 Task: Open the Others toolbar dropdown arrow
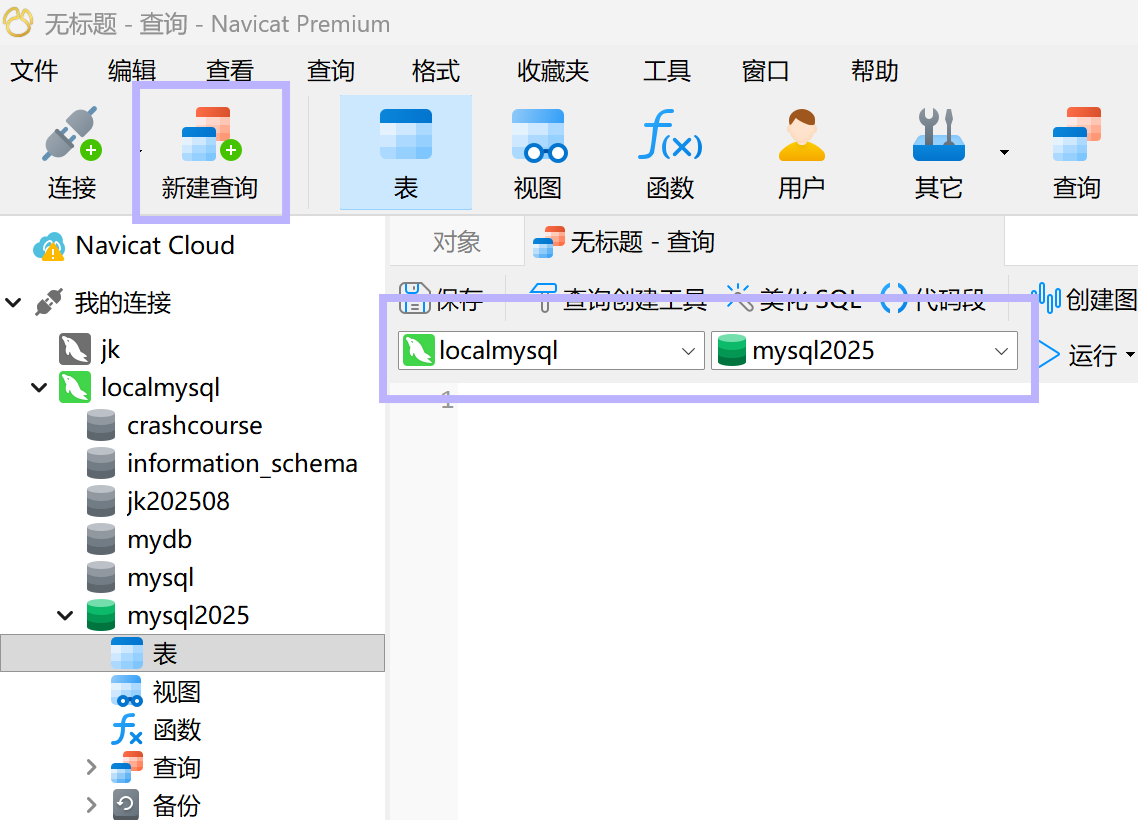tap(1004, 152)
